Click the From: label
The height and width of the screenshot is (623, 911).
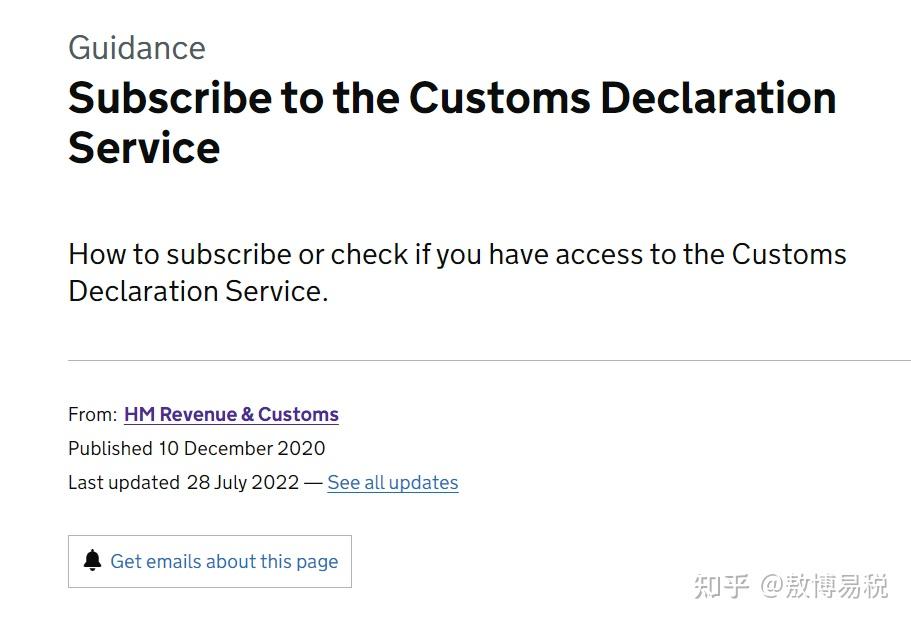click(92, 414)
